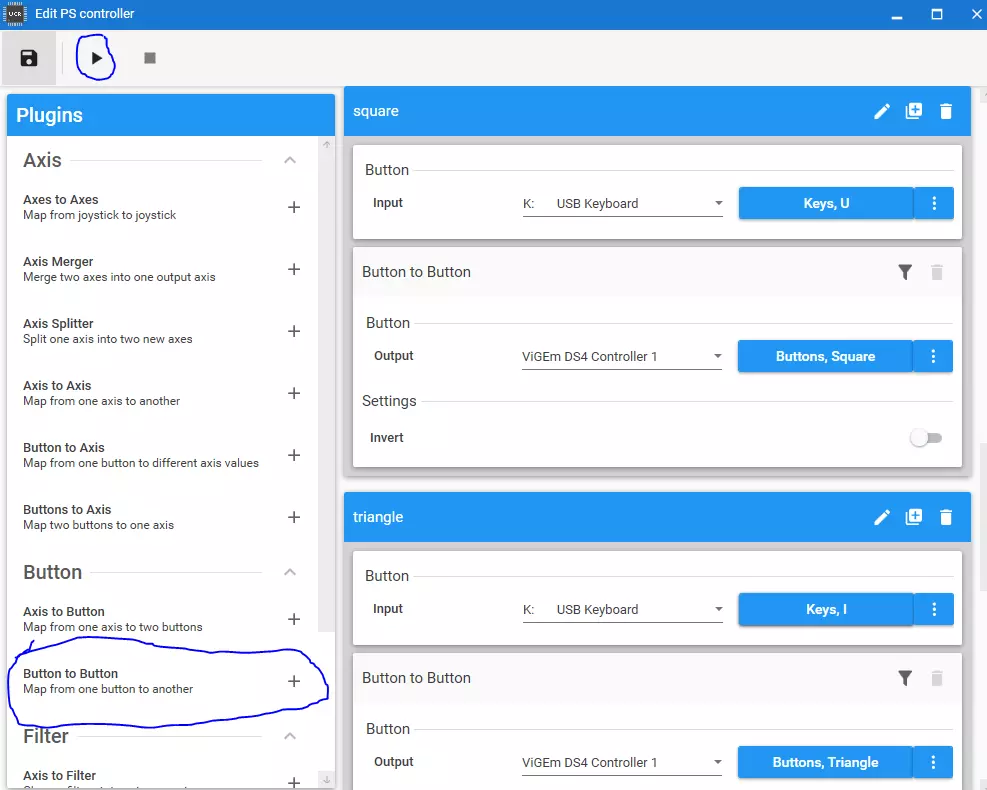This screenshot has width=987, height=790.
Task: Add the Axis to Filter plugin
Action: tap(293, 782)
